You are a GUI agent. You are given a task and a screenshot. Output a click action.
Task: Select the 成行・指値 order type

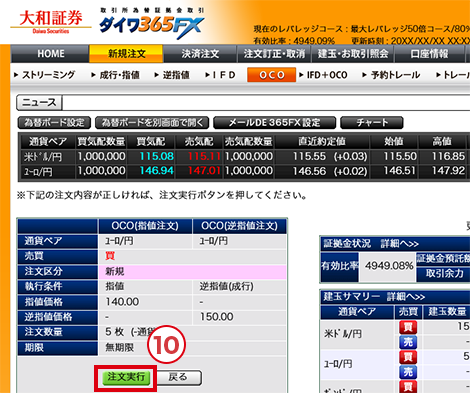click(116, 75)
